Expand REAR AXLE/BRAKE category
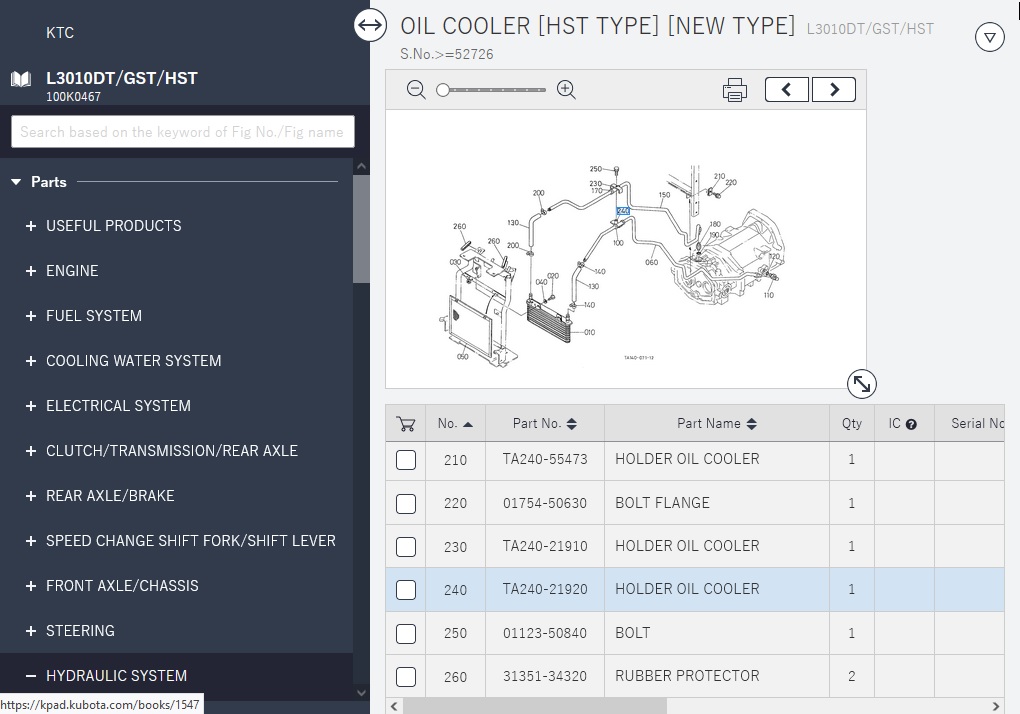The image size is (1020, 714). [x=31, y=496]
